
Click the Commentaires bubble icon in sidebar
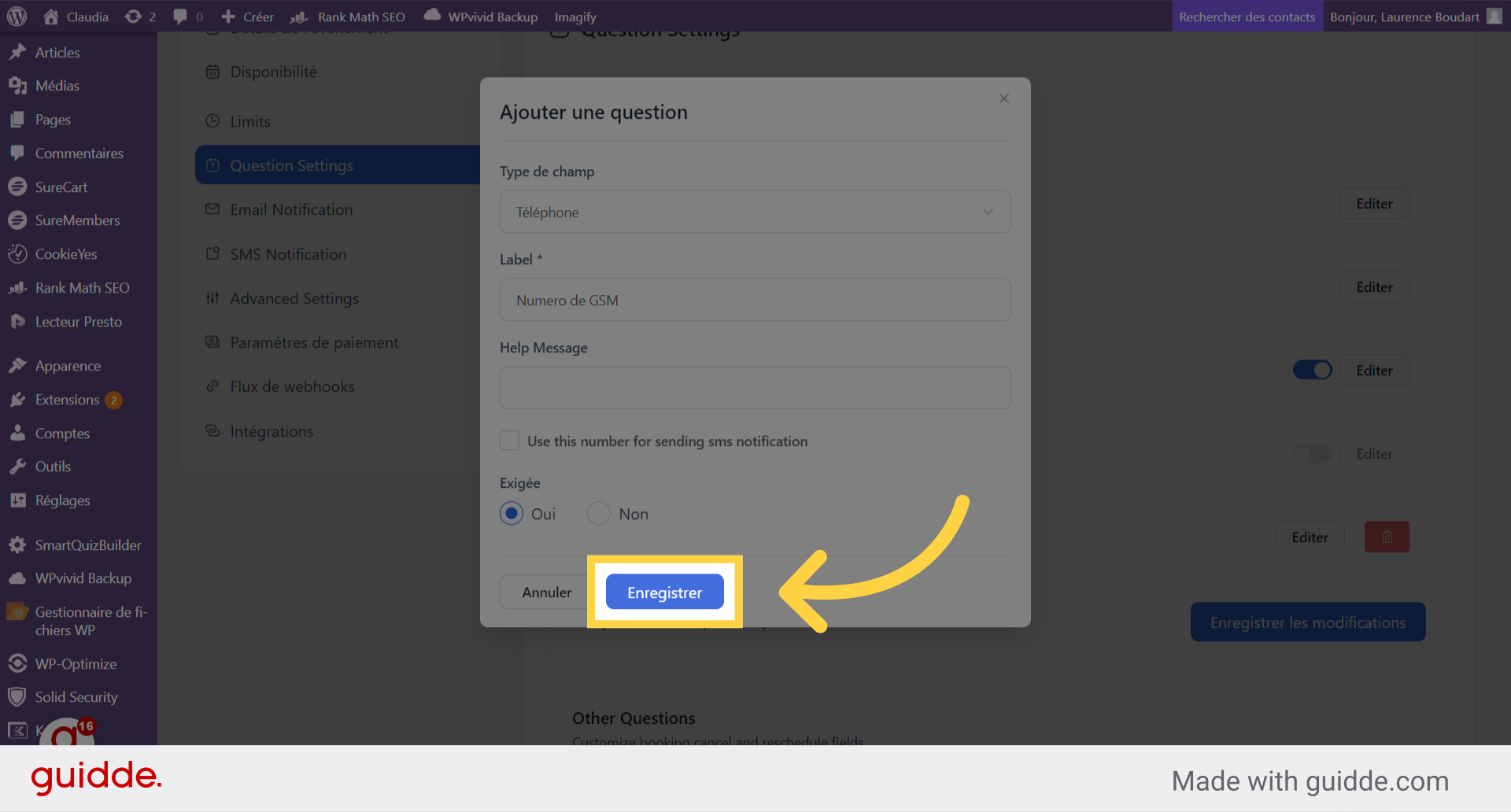point(17,153)
